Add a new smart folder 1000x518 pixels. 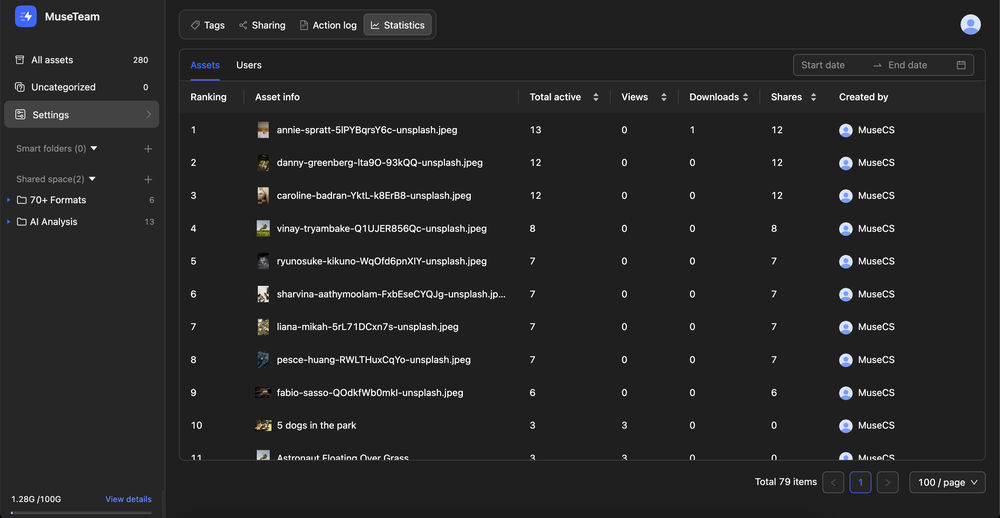tap(148, 149)
